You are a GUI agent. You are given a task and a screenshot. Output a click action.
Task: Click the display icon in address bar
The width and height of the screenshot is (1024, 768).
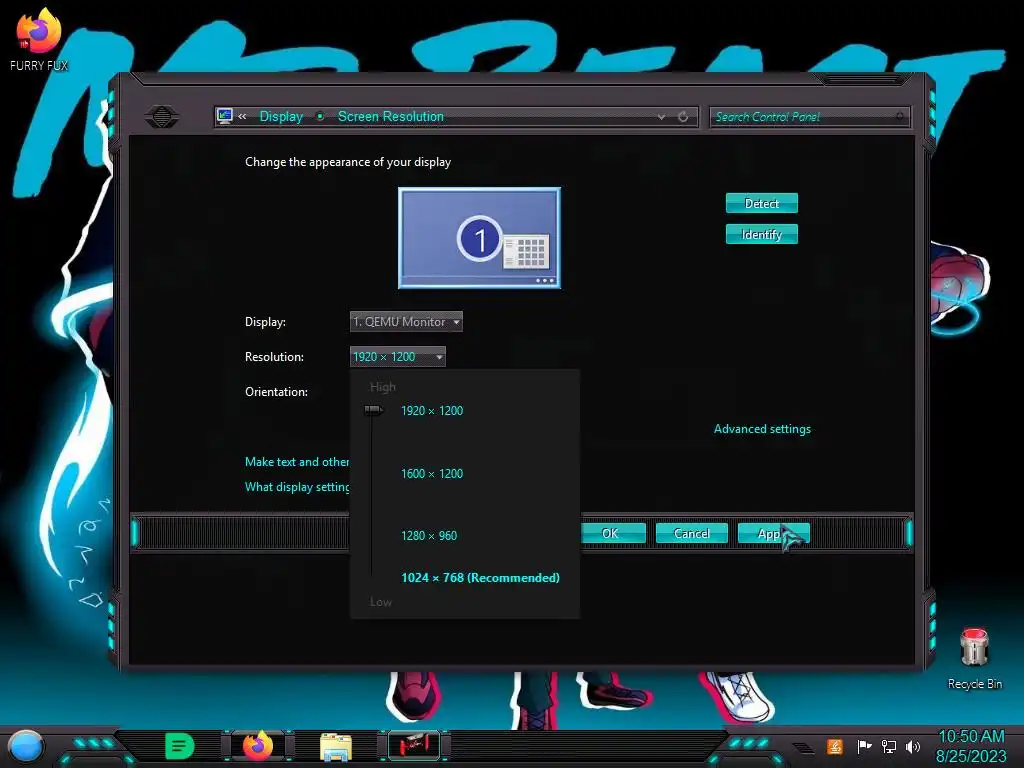click(x=225, y=116)
